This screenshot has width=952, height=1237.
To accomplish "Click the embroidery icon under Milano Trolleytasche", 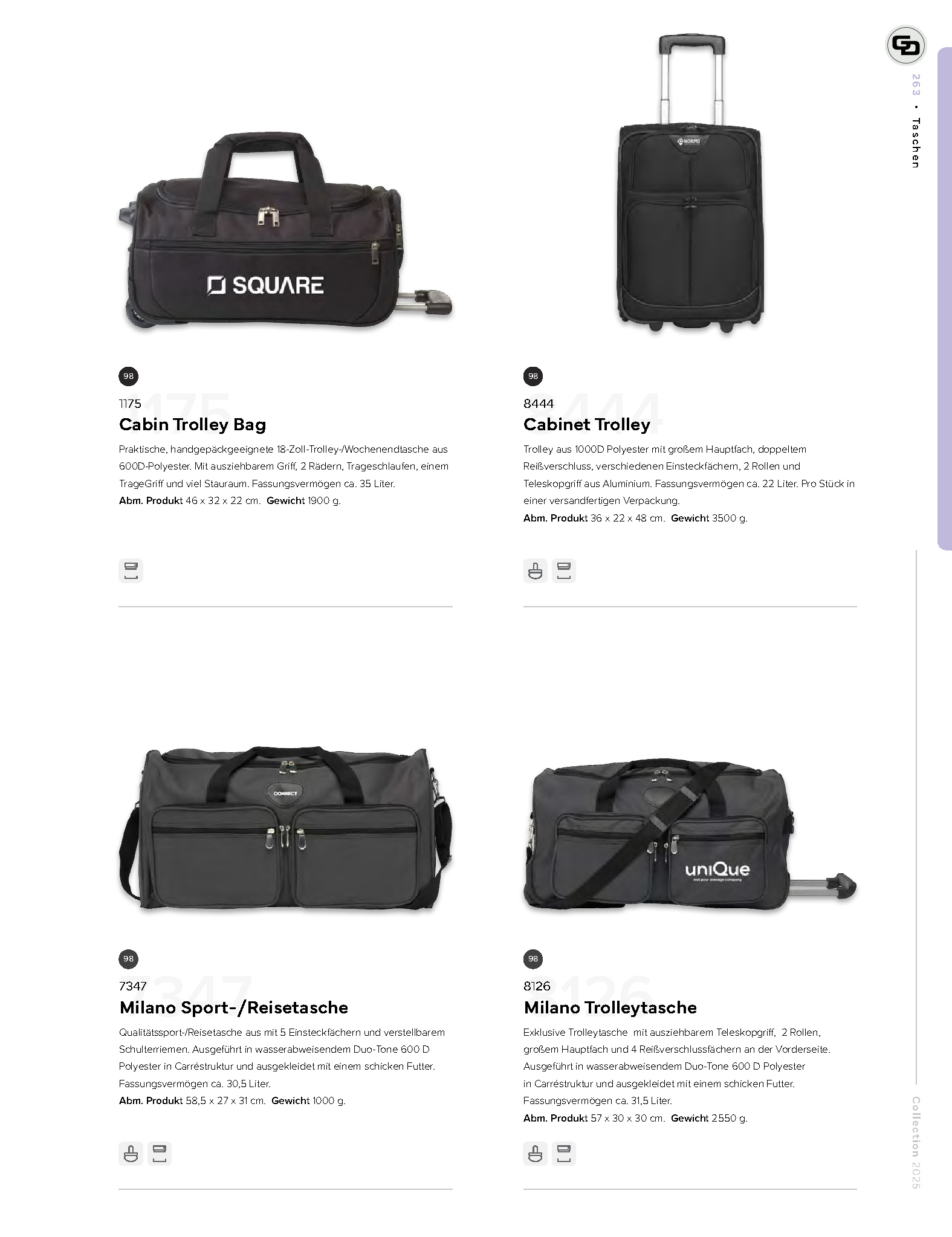I will 535,1153.
